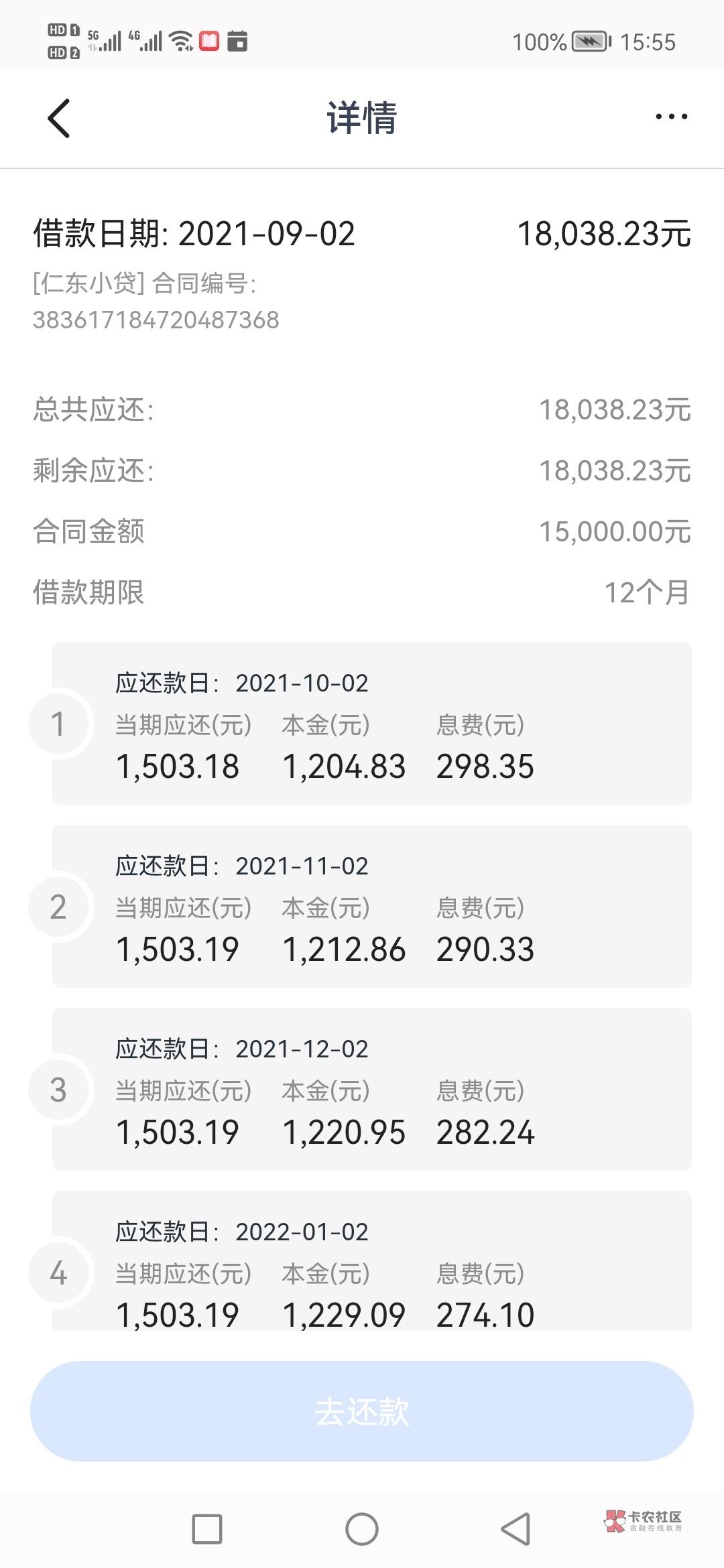Tap the Wi-Fi signal status icon
Screen dimensions: 724x1568
click(181, 41)
